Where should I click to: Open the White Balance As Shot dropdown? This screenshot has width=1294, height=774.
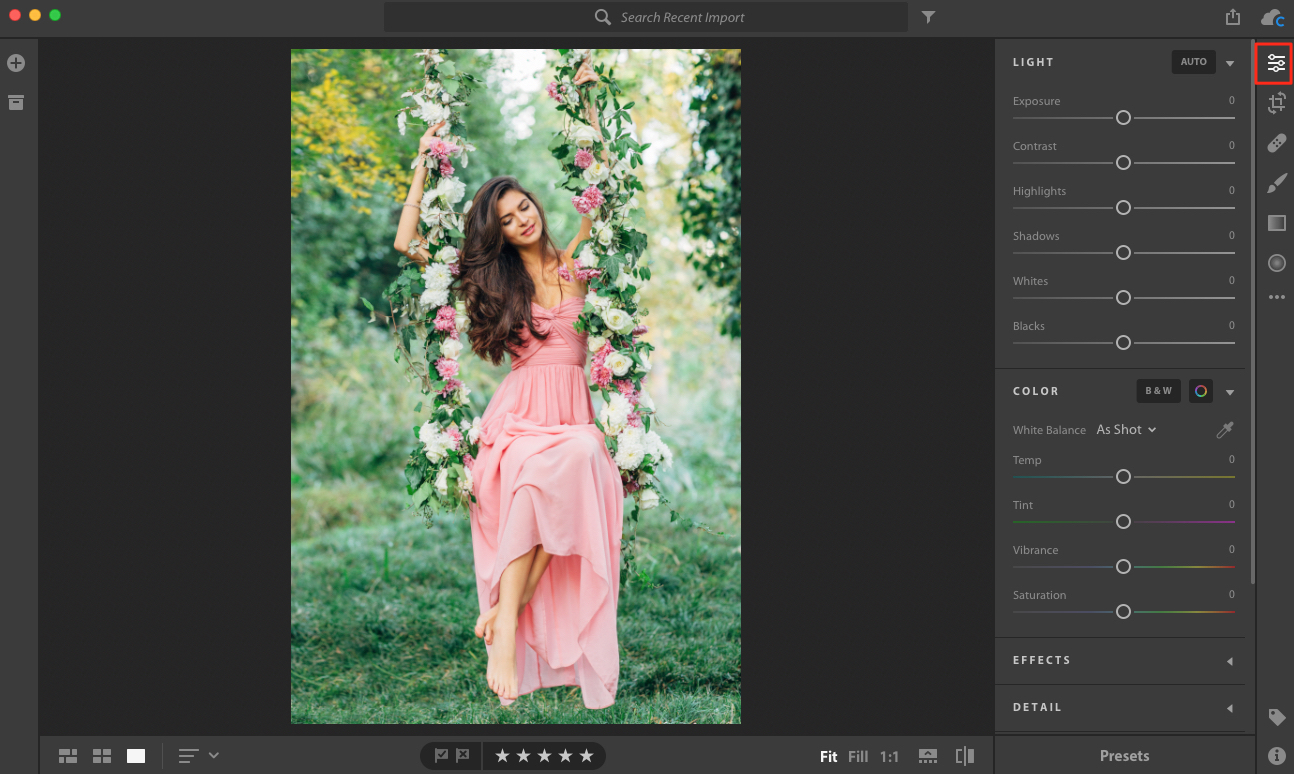pos(1126,430)
